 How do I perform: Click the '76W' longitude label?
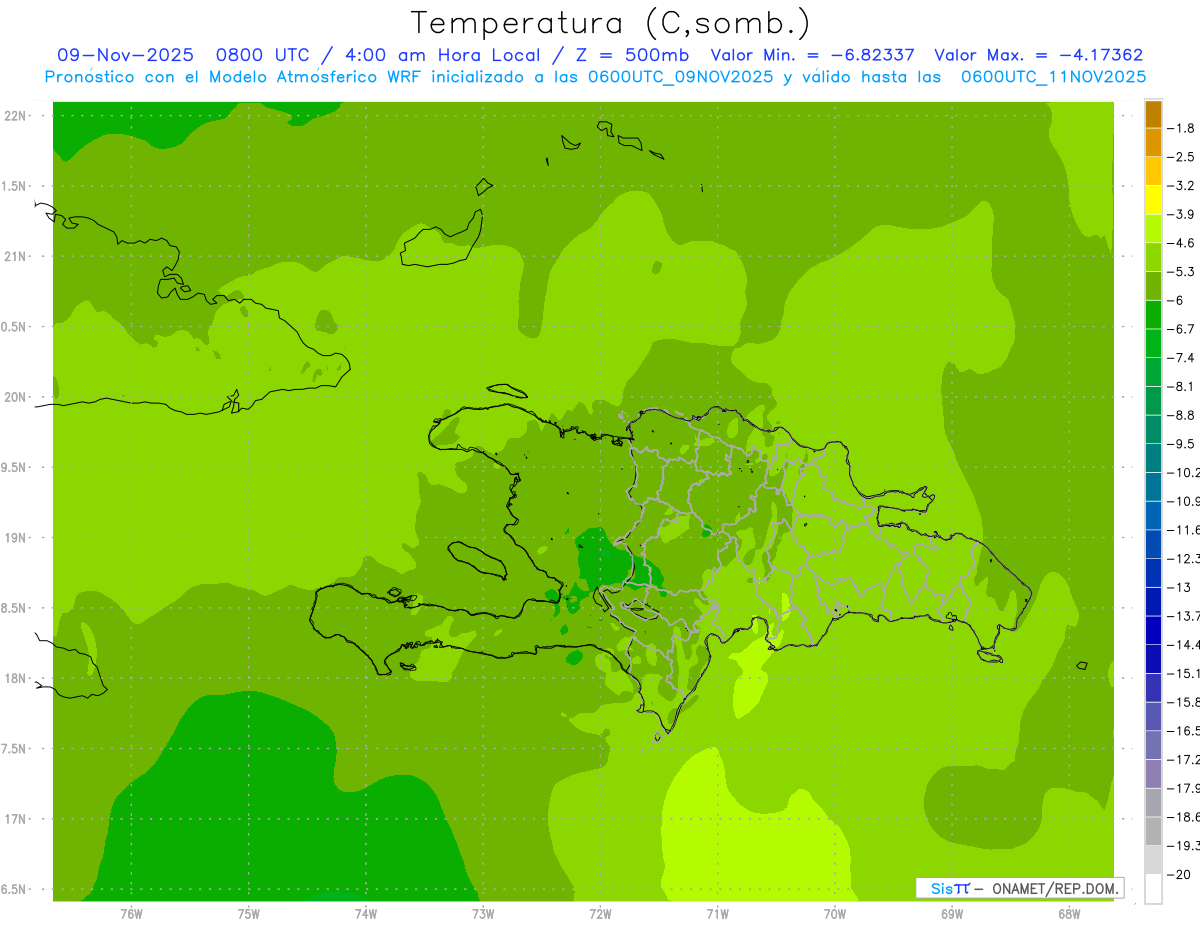(131, 914)
